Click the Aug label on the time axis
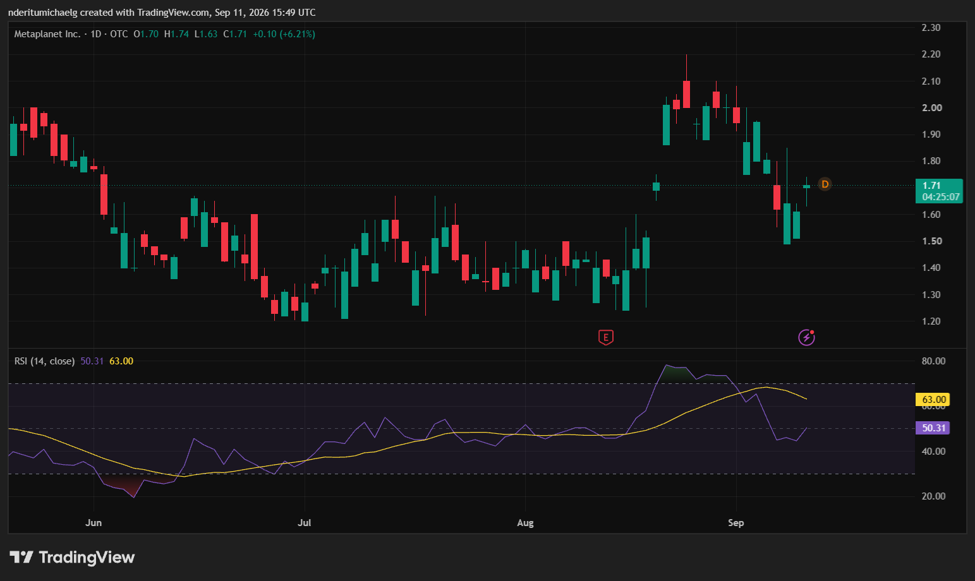Image resolution: width=975 pixels, height=581 pixels. [525, 523]
